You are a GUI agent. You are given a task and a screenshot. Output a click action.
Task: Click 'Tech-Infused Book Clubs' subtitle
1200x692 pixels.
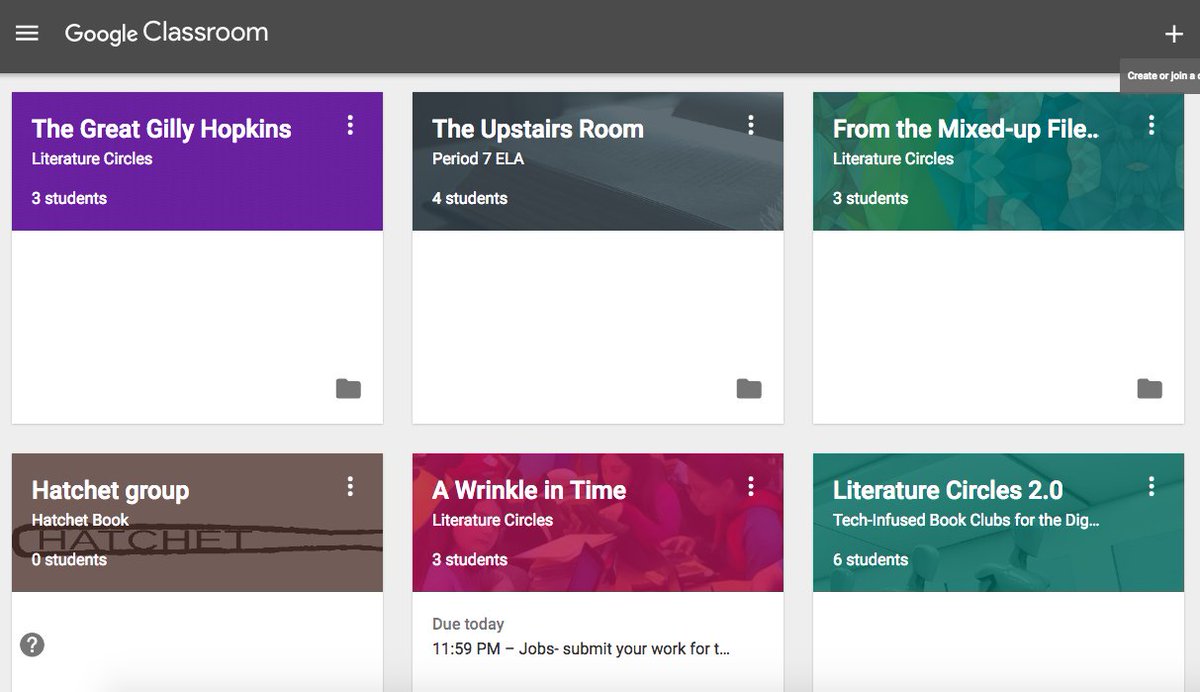pyautogui.click(x=966, y=520)
